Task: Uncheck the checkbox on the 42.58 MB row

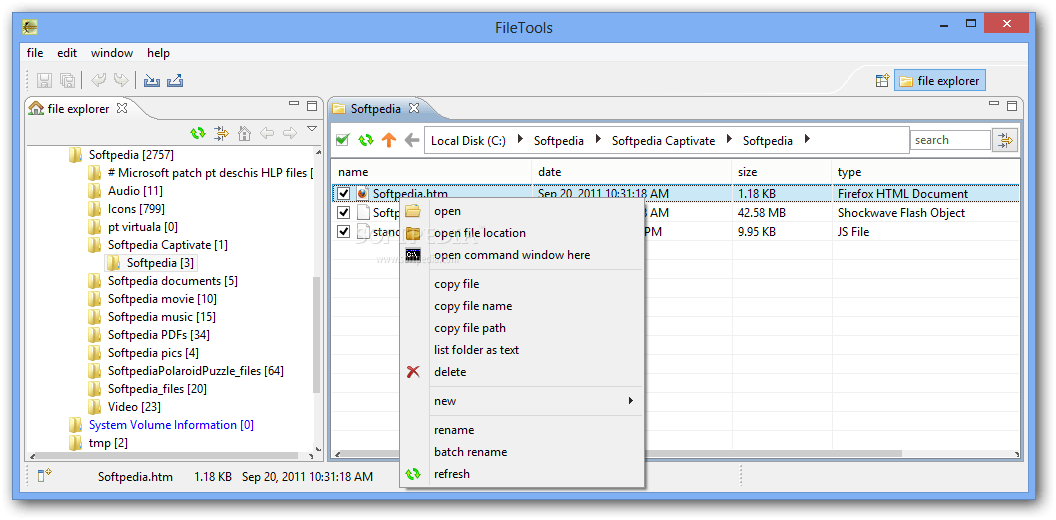Action: (x=343, y=213)
